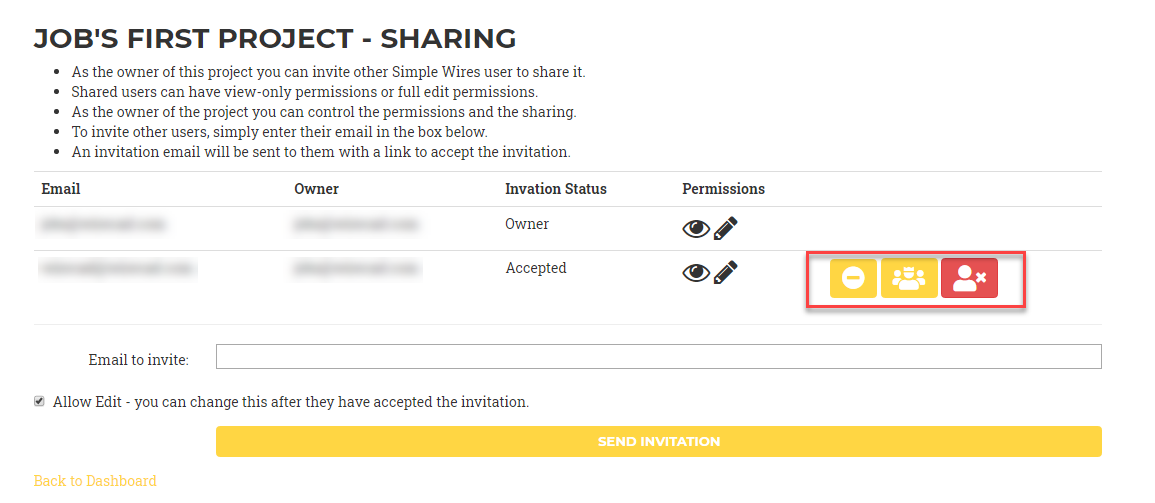The height and width of the screenshot is (503, 1155).
Task: Toggle view permission eye for the Accepted user
Action: point(696,273)
